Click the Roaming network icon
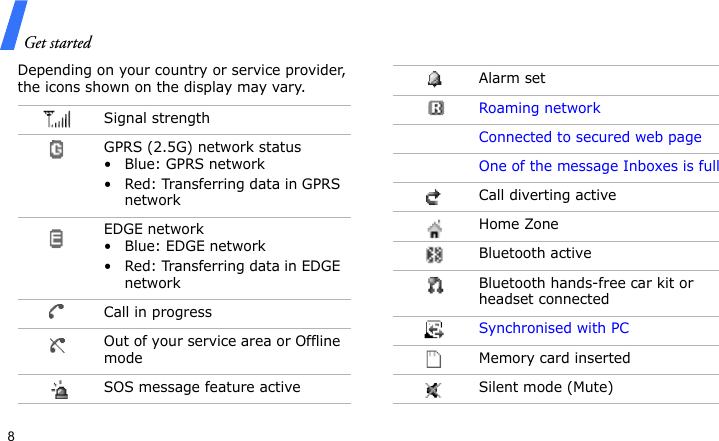 point(436,108)
